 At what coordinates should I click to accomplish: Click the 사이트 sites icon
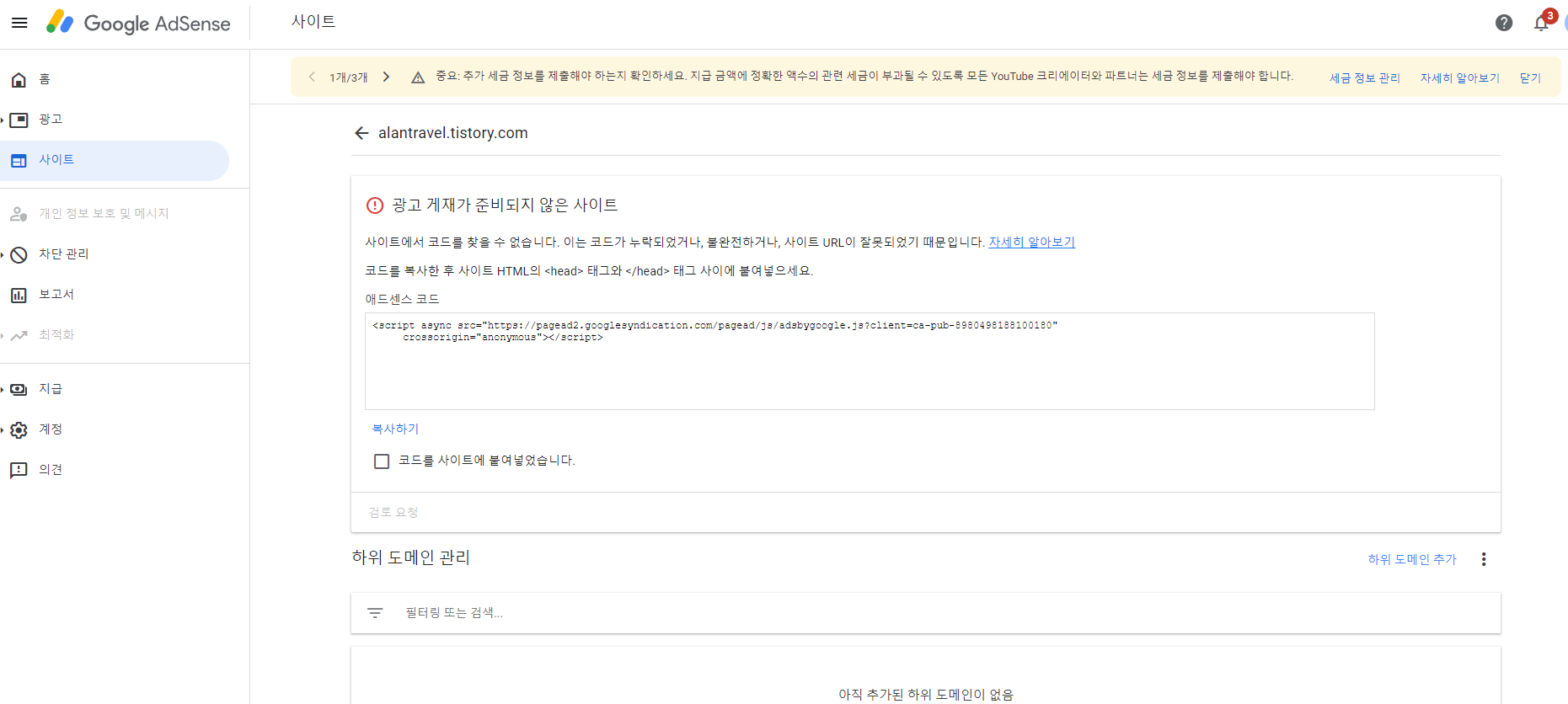point(19,161)
